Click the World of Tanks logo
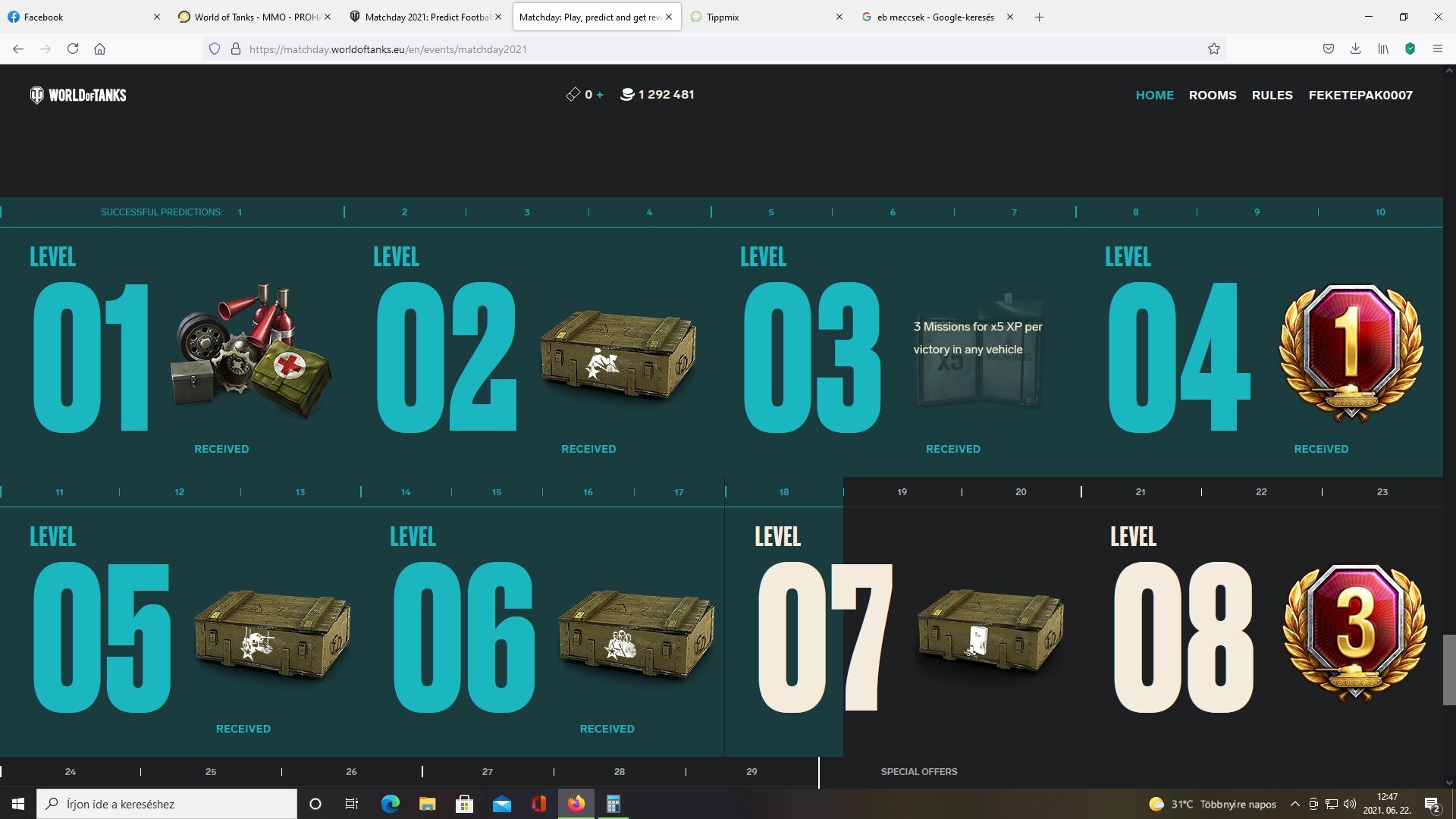Viewport: 1456px width, 819px height. click(x=78, y=95)
